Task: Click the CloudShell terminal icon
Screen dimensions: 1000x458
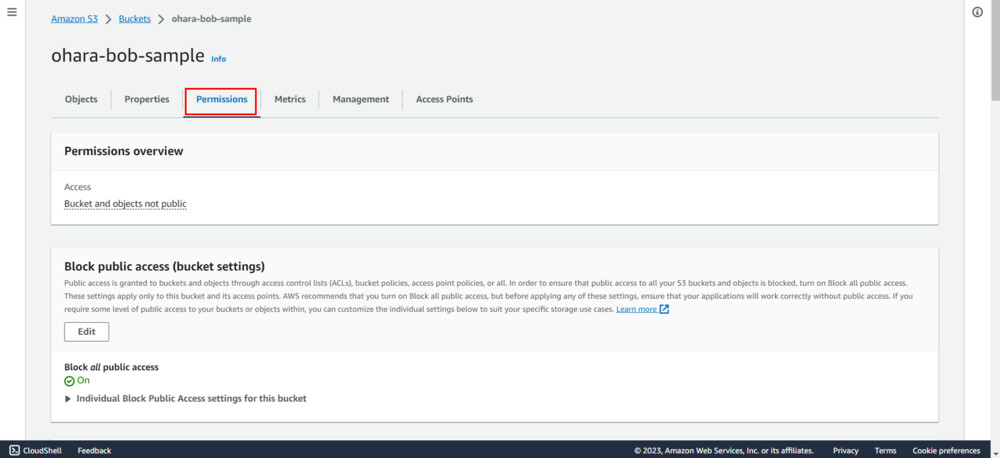Action: [14, 450]
